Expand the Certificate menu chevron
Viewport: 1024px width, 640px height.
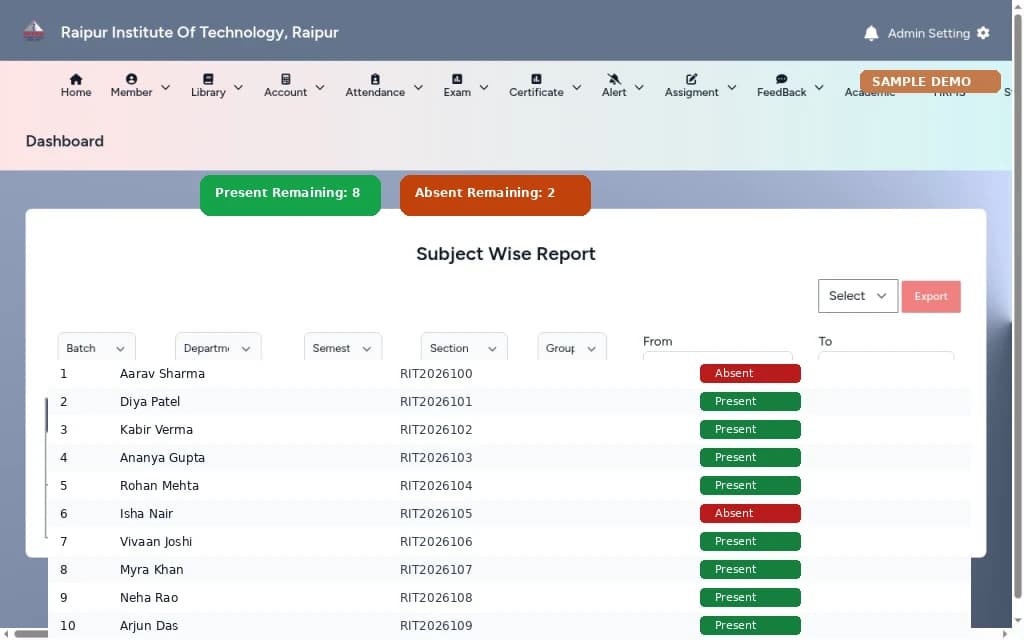click(577, 87)
